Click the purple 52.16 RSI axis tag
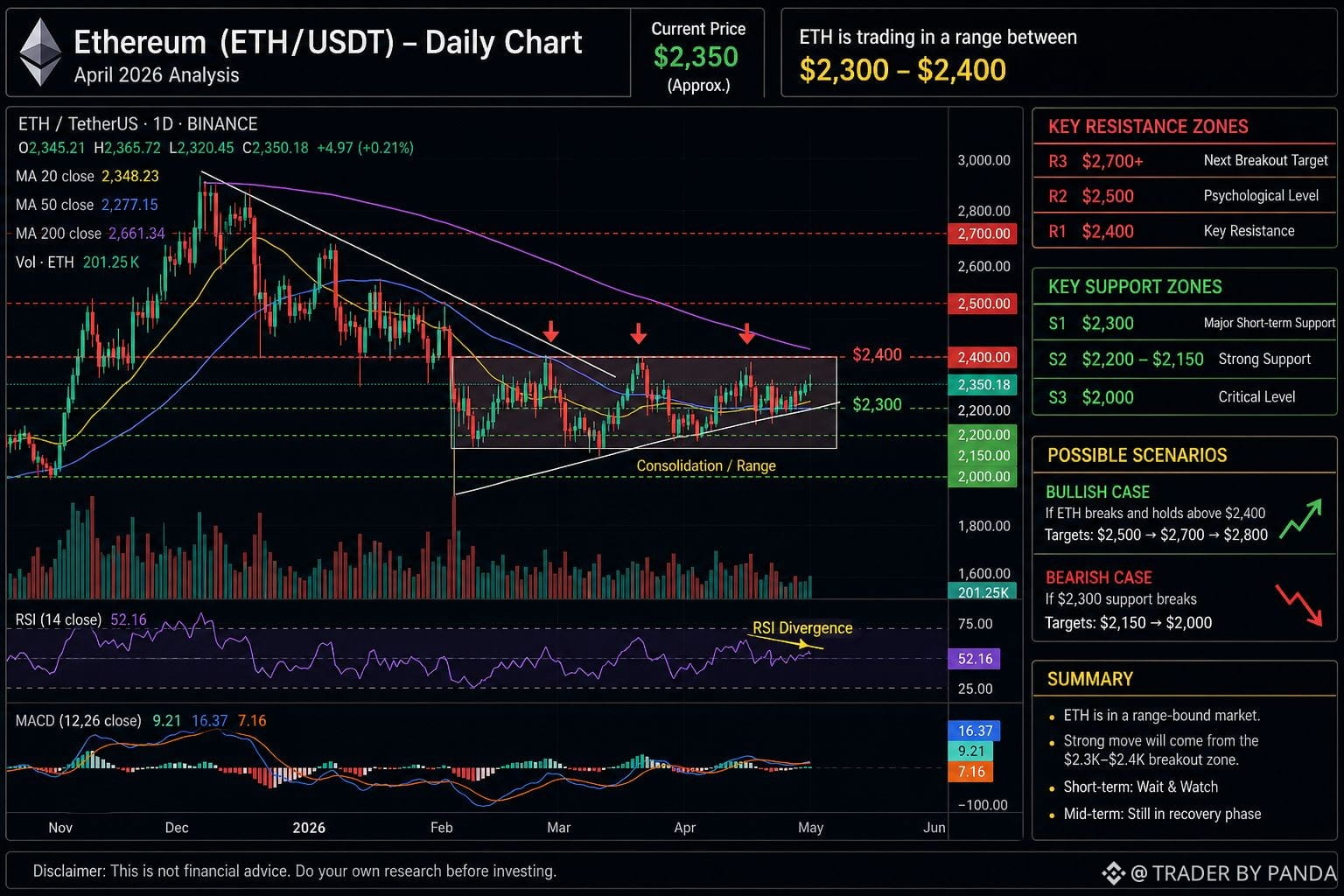This screenshot has height=896, width=1344. pyautogui.click(x=975, y=659)
